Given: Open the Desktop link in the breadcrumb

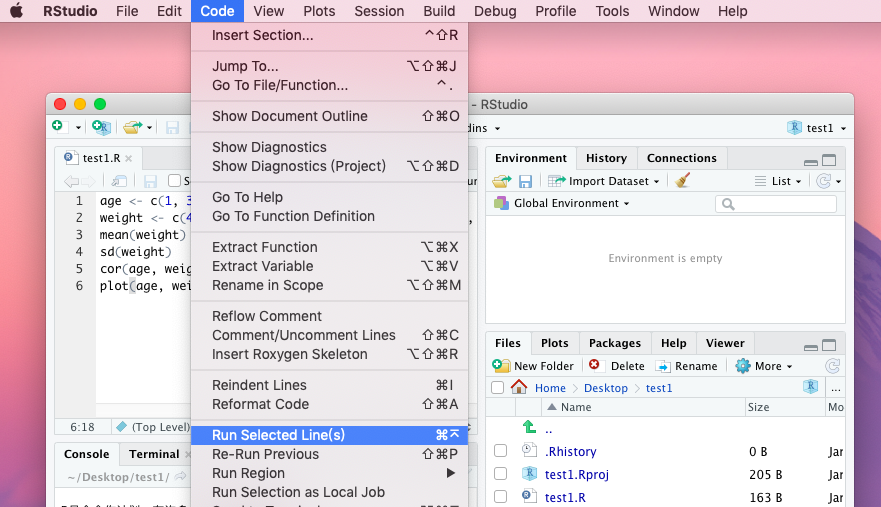Looking at the screenshot, I should pyautogui.click(x=606, y=388).
